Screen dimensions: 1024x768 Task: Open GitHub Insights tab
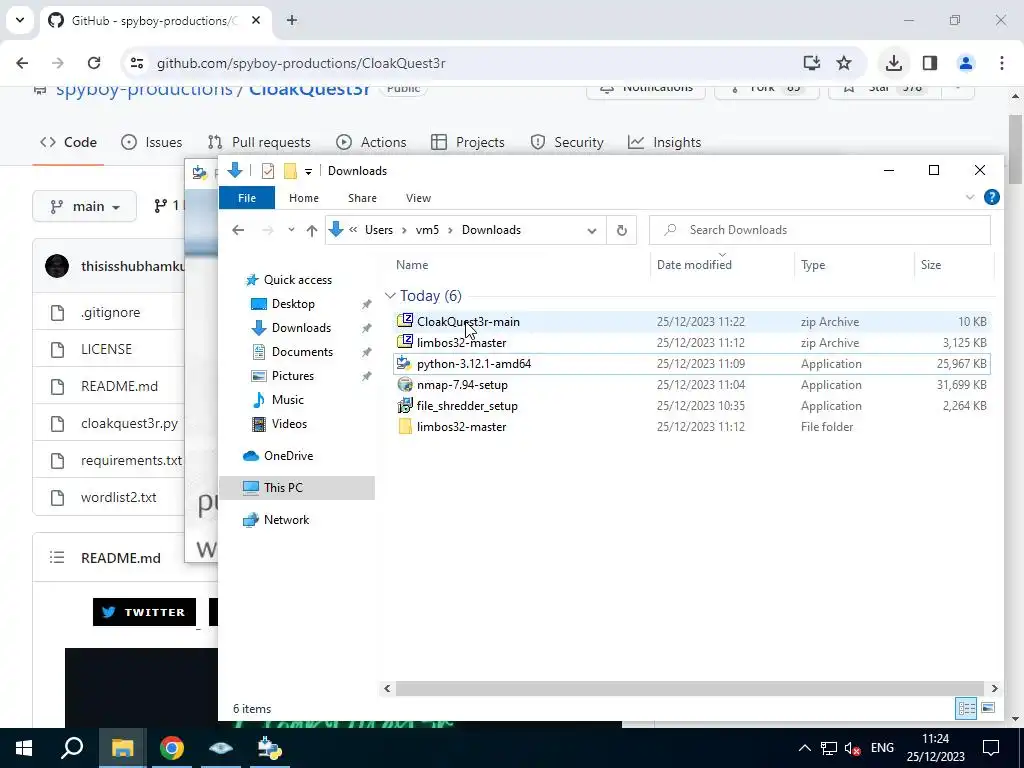click(x=664, y=142)
